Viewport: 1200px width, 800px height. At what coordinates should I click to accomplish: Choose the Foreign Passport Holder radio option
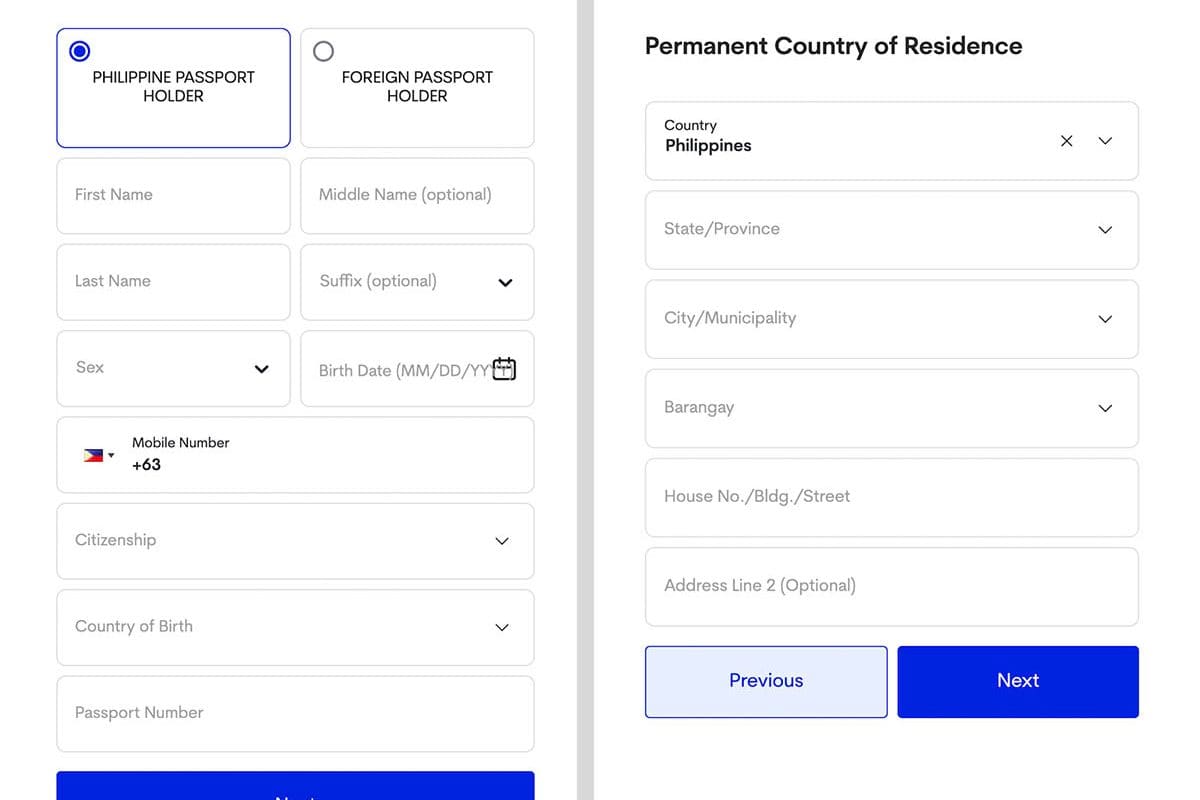pos(323,51)
